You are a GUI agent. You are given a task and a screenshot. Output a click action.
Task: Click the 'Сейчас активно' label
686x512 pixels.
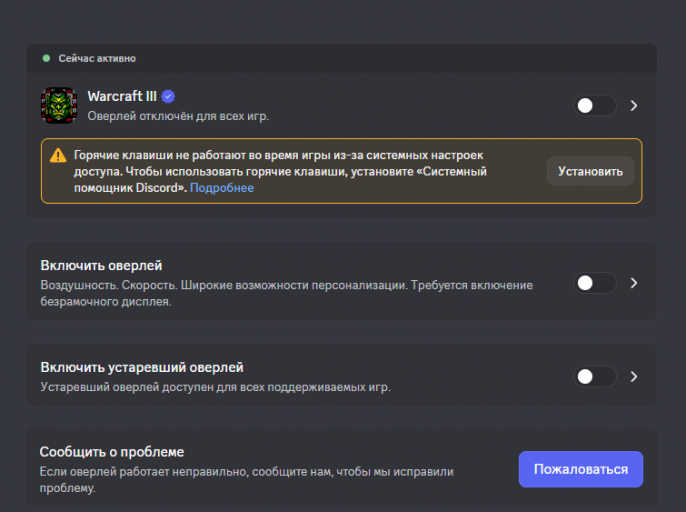pyautogui.click(x=97, y=58)
